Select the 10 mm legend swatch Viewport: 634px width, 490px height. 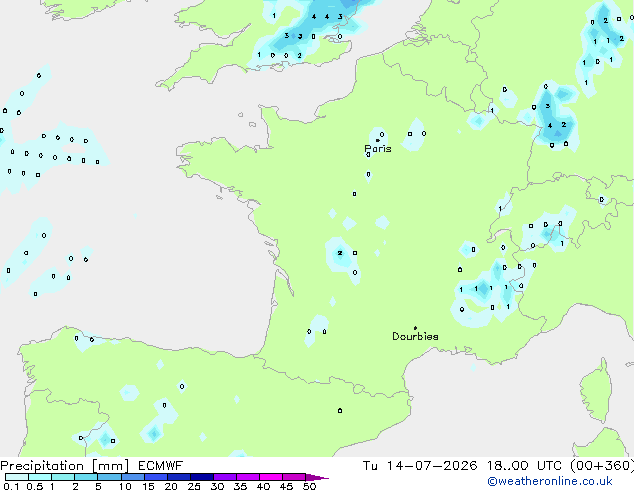133,477
